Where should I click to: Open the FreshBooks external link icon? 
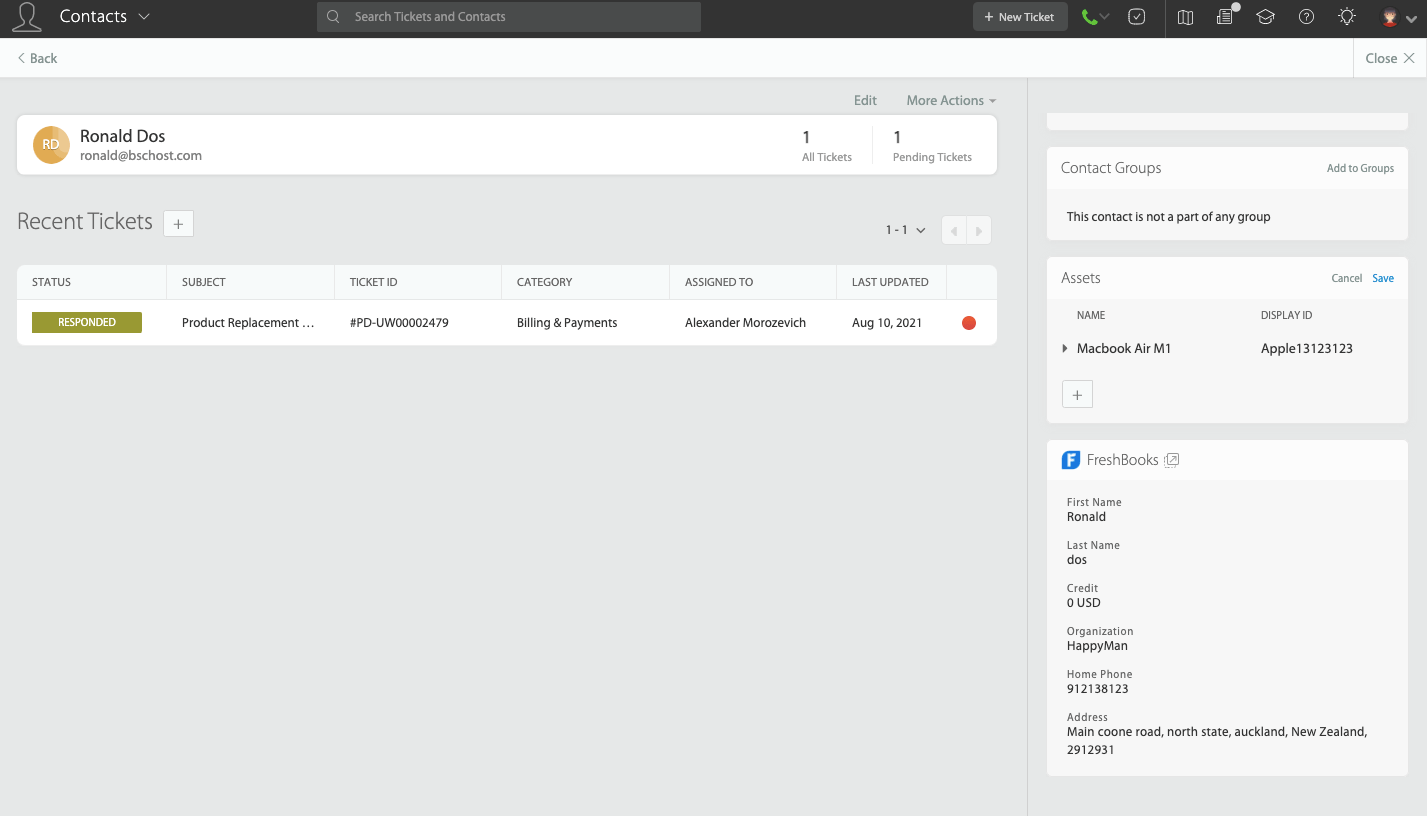[1171, 459]
